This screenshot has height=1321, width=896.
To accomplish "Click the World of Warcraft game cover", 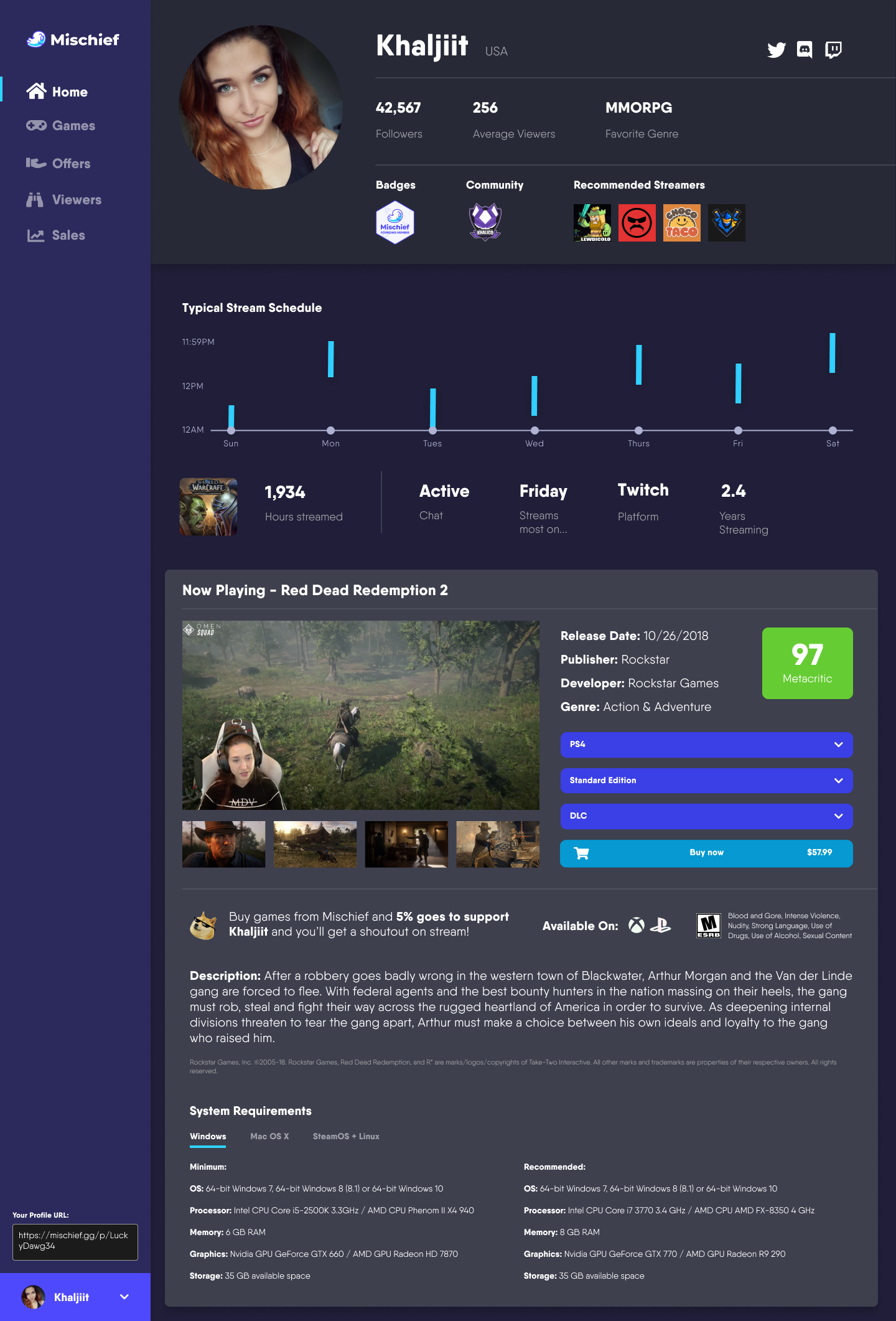I will (x=208, y=507).
